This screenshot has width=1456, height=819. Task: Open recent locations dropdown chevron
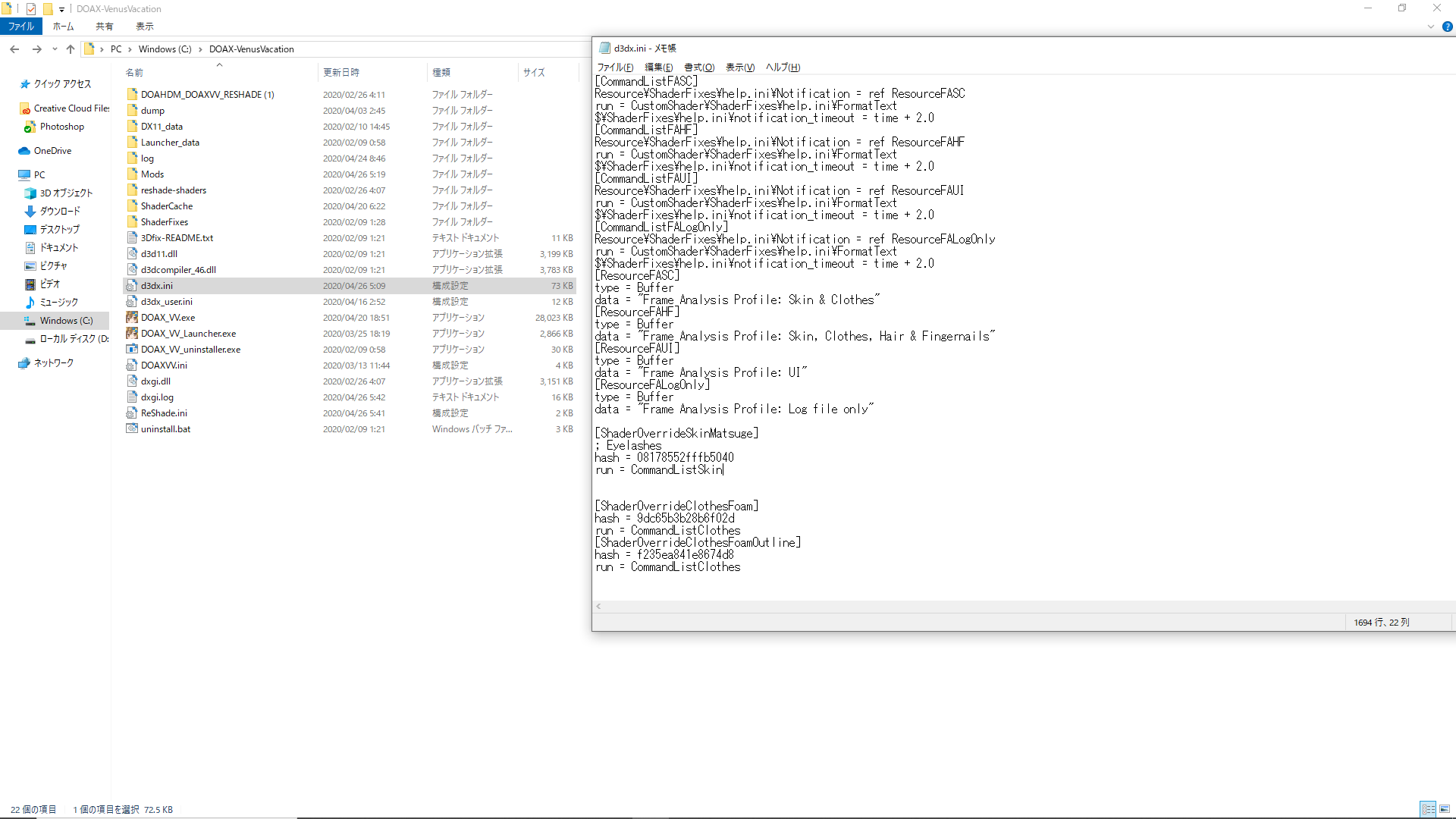tap(55, 49)
